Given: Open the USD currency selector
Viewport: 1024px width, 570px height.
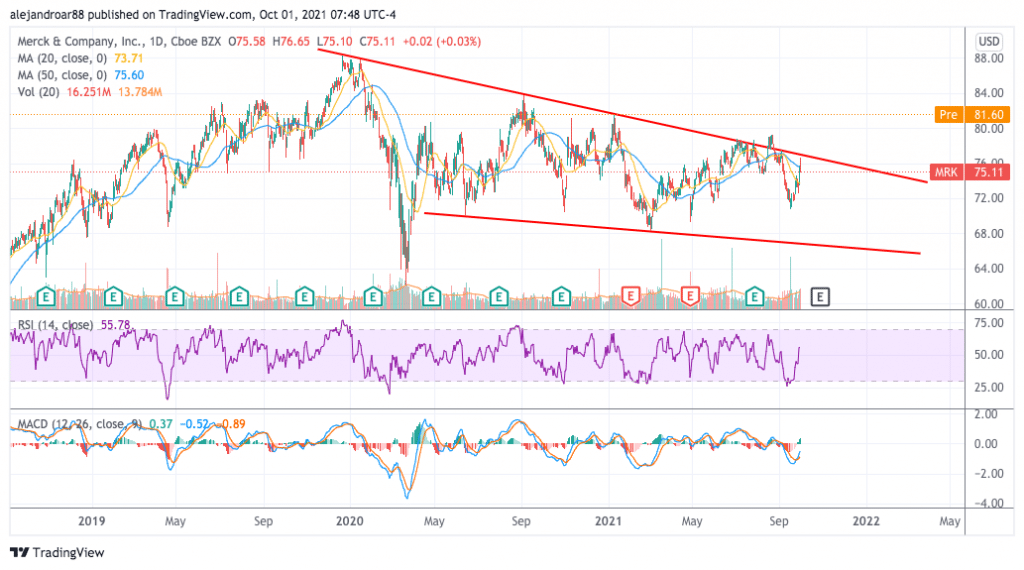Looking at the screenshot, I should (988, 42).
